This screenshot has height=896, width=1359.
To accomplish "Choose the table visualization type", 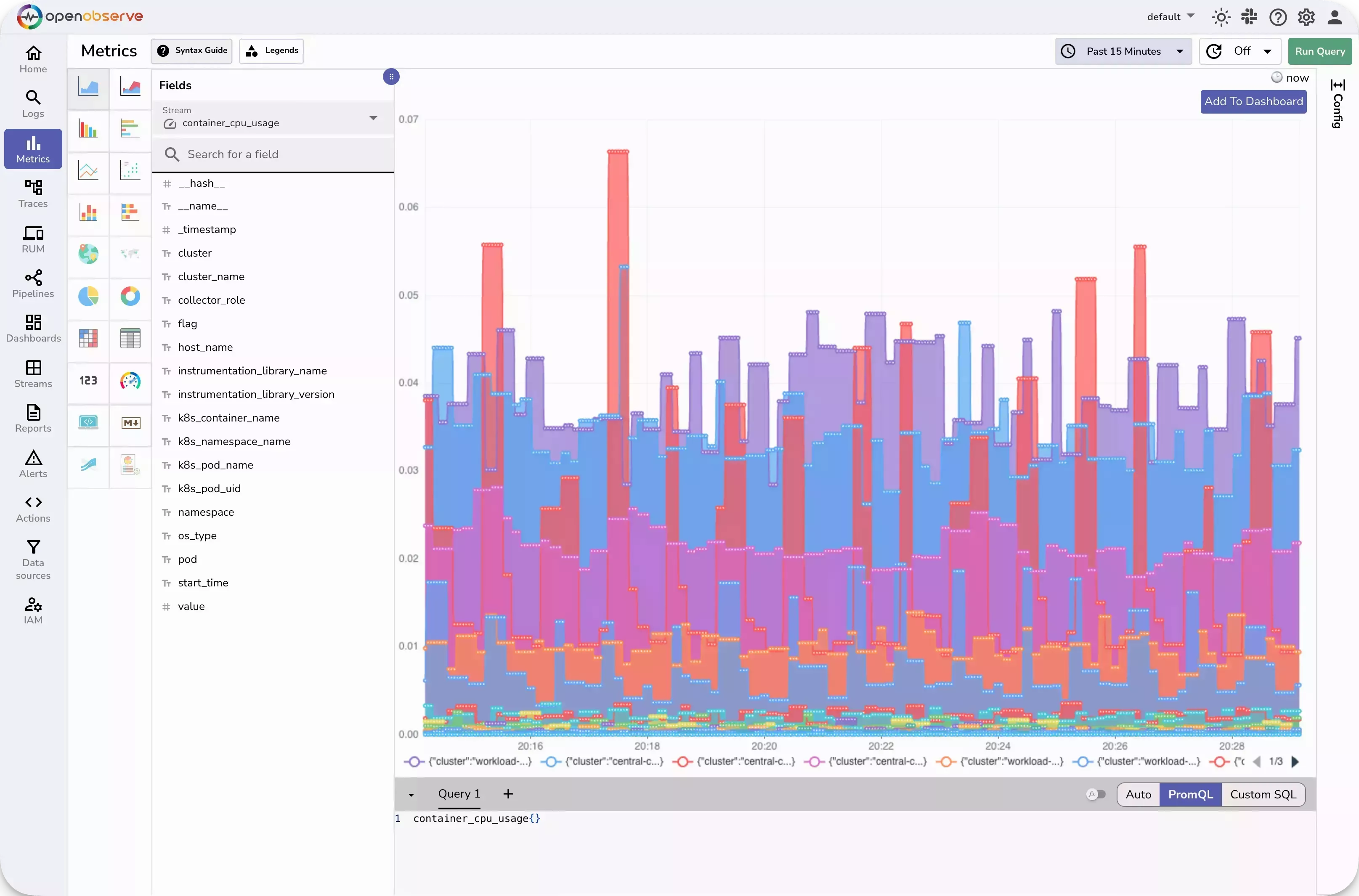I will [x=130, y=338].
